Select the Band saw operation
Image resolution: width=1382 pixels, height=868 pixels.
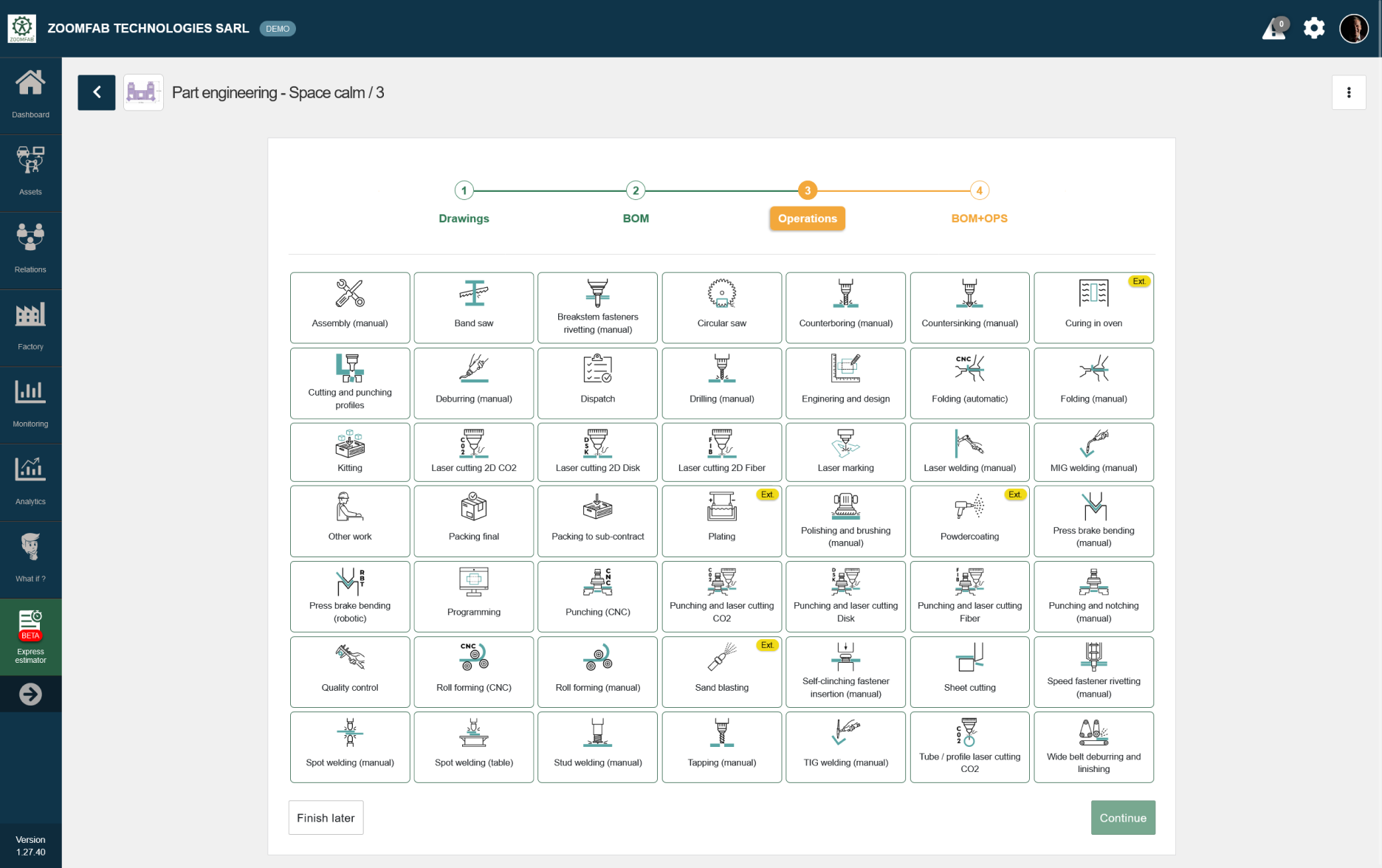(474, 308)
